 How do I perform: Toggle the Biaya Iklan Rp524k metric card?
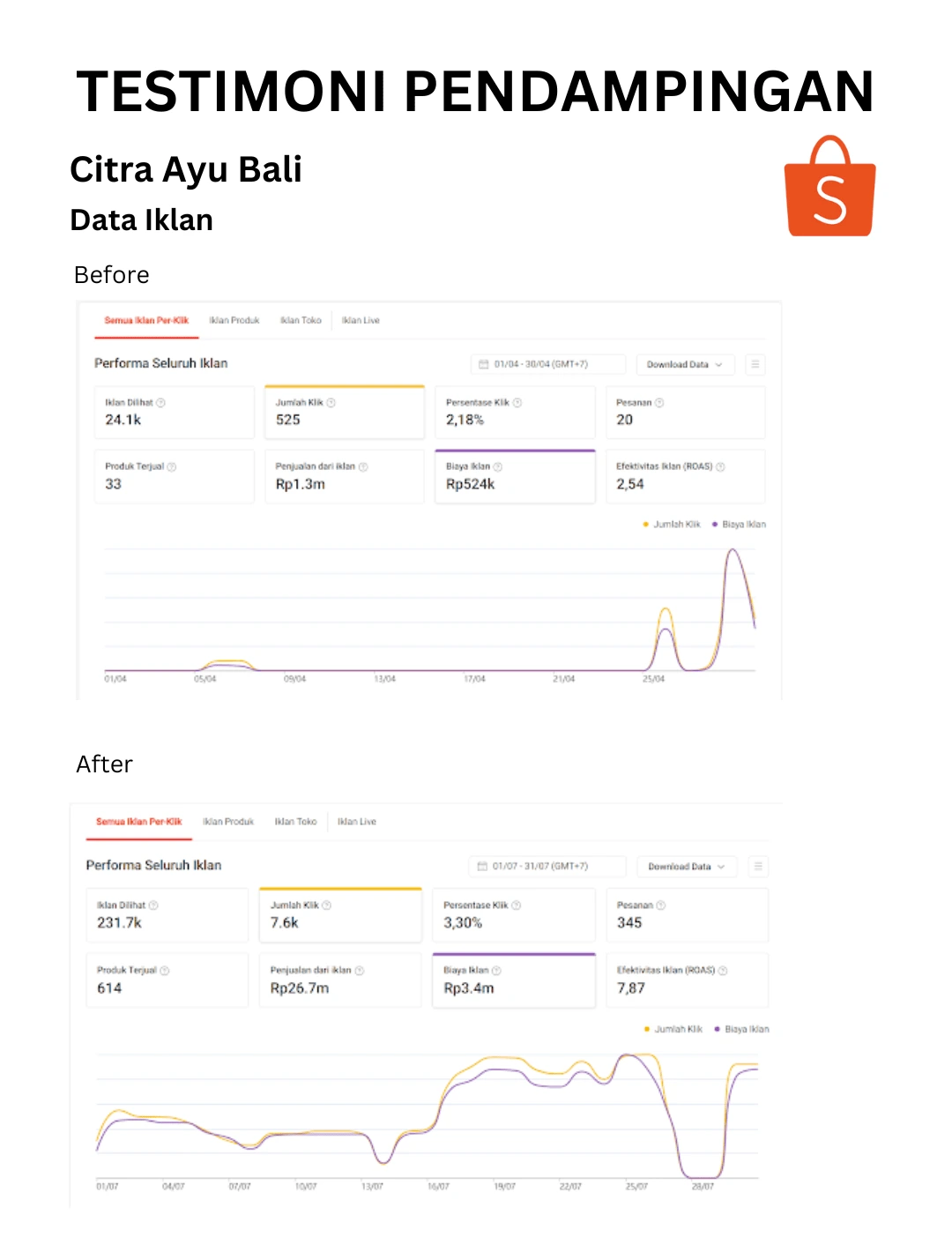(515, 477)
